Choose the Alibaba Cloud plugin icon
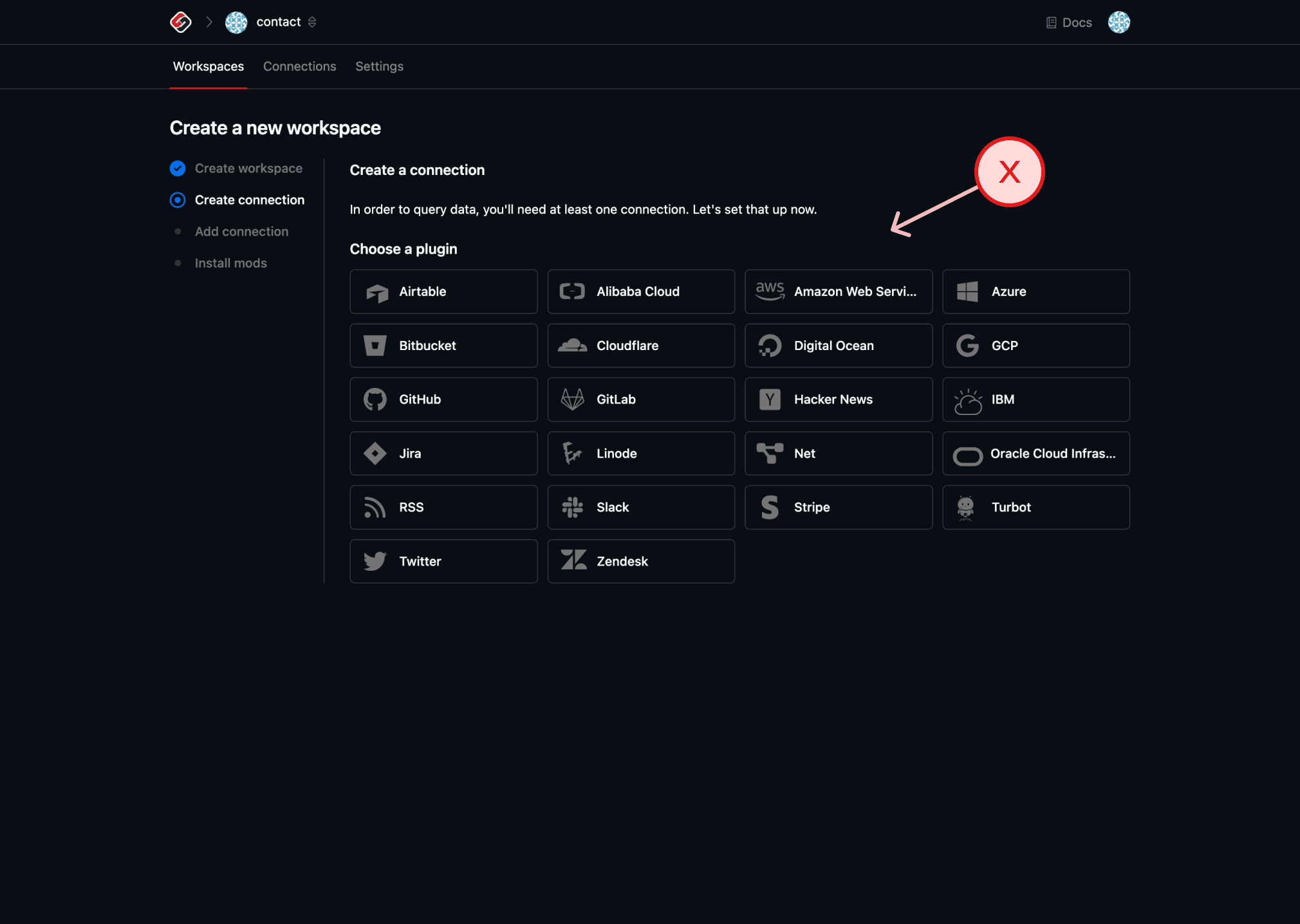The width and height of the screenshot is (1300, 924). click(x=572, y=291)
